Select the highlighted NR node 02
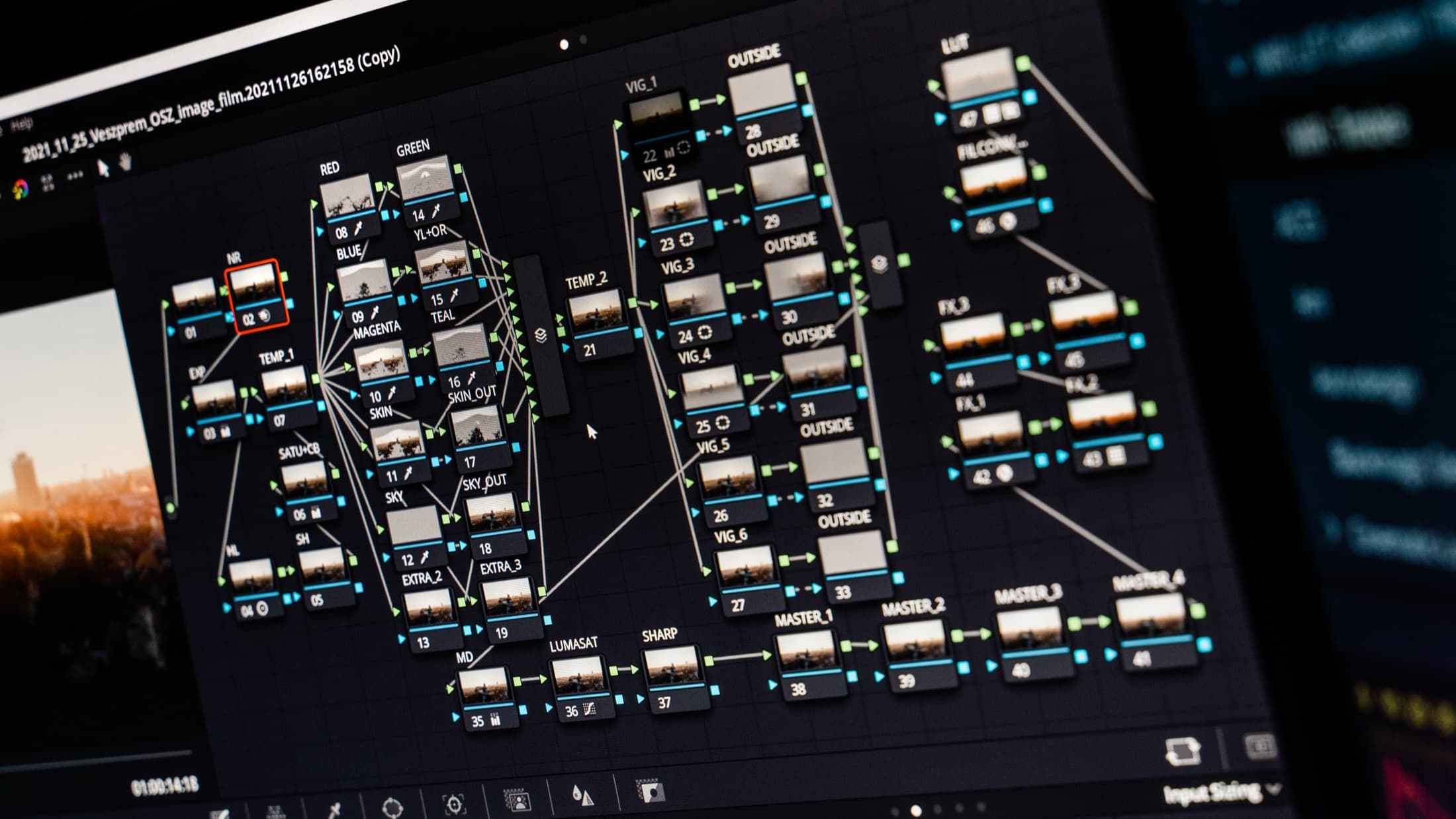 pos(256,296)
